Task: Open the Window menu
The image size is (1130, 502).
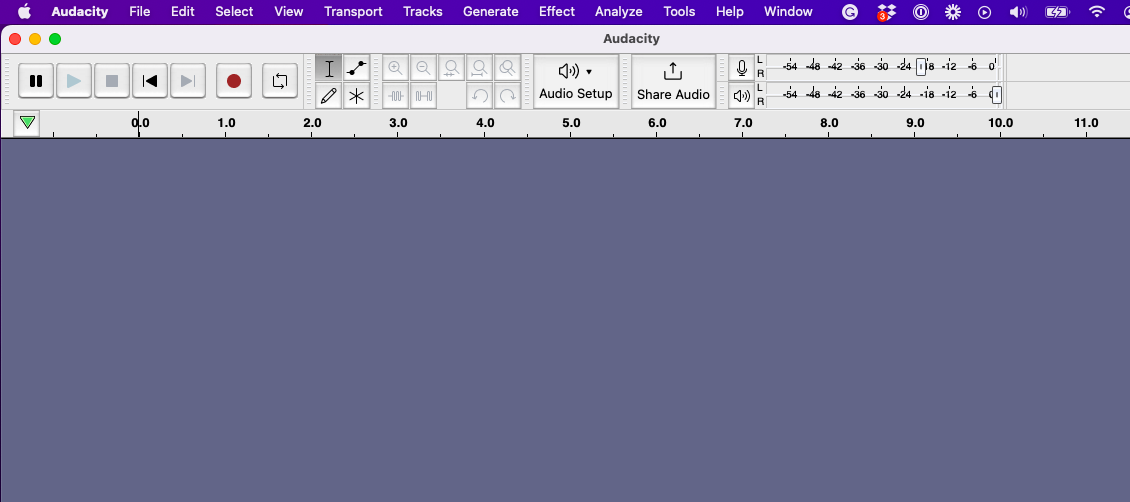Action: pyautogui.click(x=788, y=12)
